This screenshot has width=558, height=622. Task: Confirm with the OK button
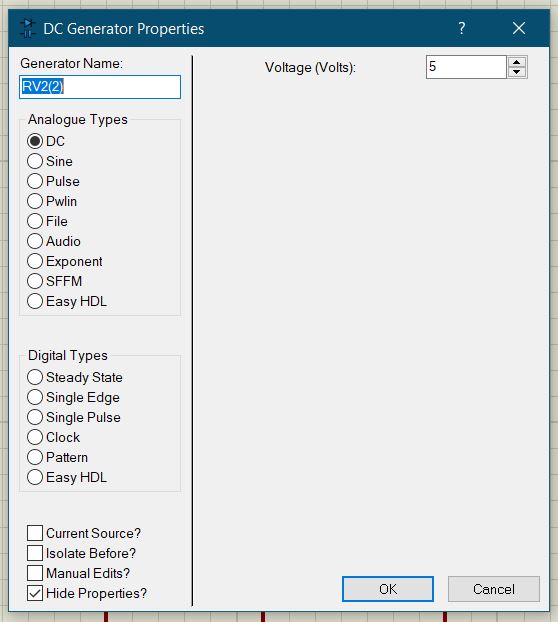coord(387,589)
